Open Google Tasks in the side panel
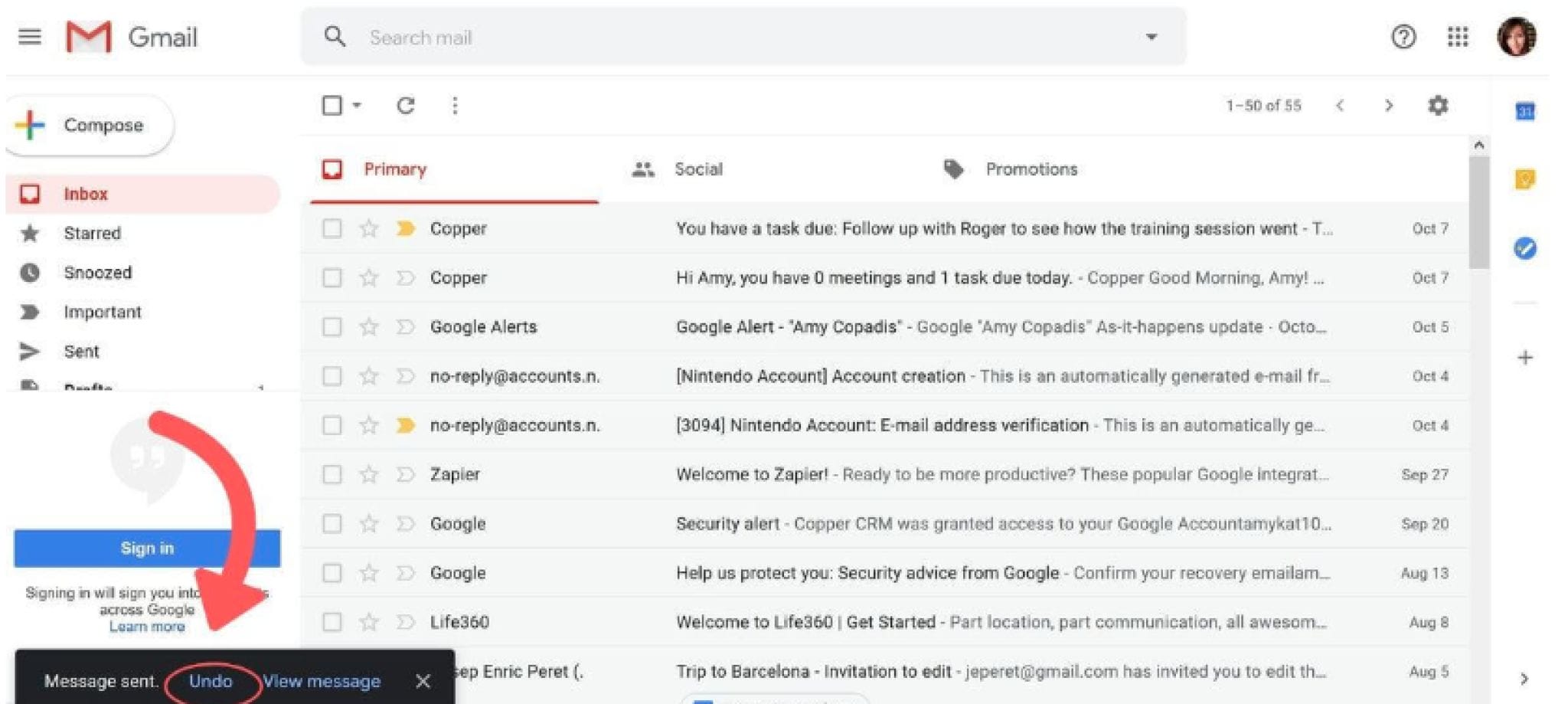This screenshot has height=704, width=1568. click(x=1524, y=248)
